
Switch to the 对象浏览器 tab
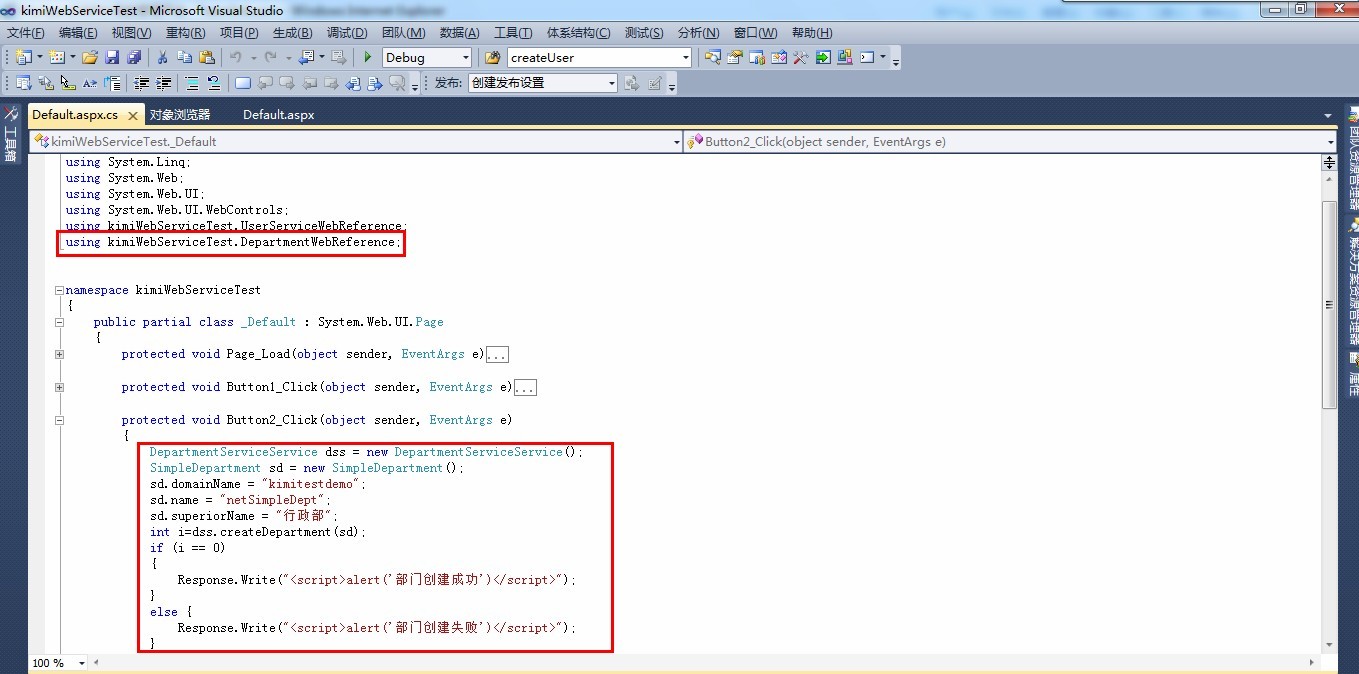[x=180, y=115]
